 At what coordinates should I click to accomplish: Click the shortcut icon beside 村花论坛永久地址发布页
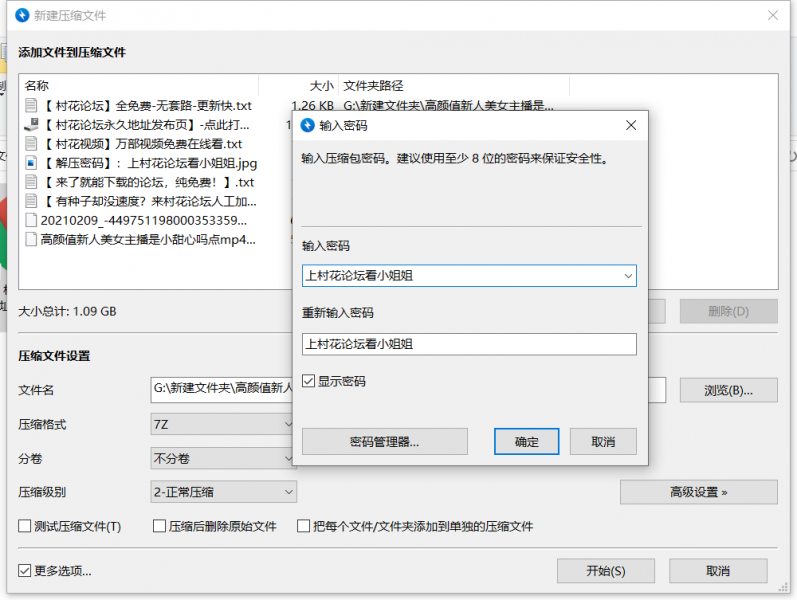click(31, 125)
